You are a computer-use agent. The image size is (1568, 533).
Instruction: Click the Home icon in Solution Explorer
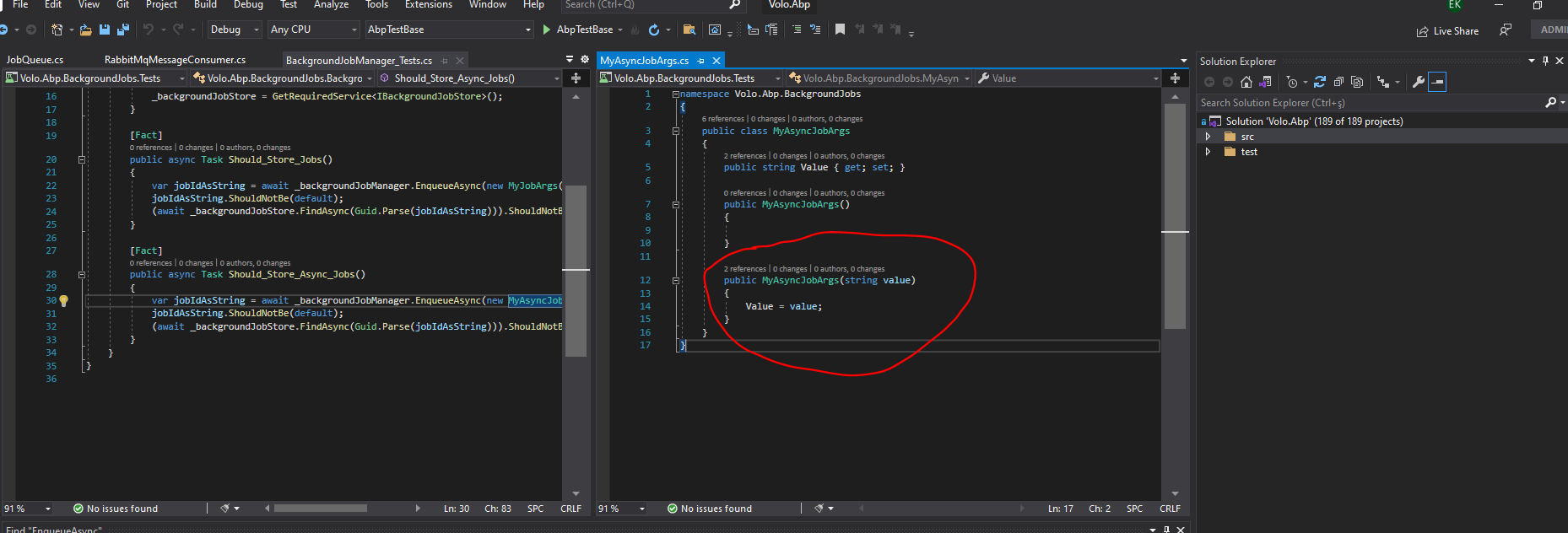point(1246,82)
